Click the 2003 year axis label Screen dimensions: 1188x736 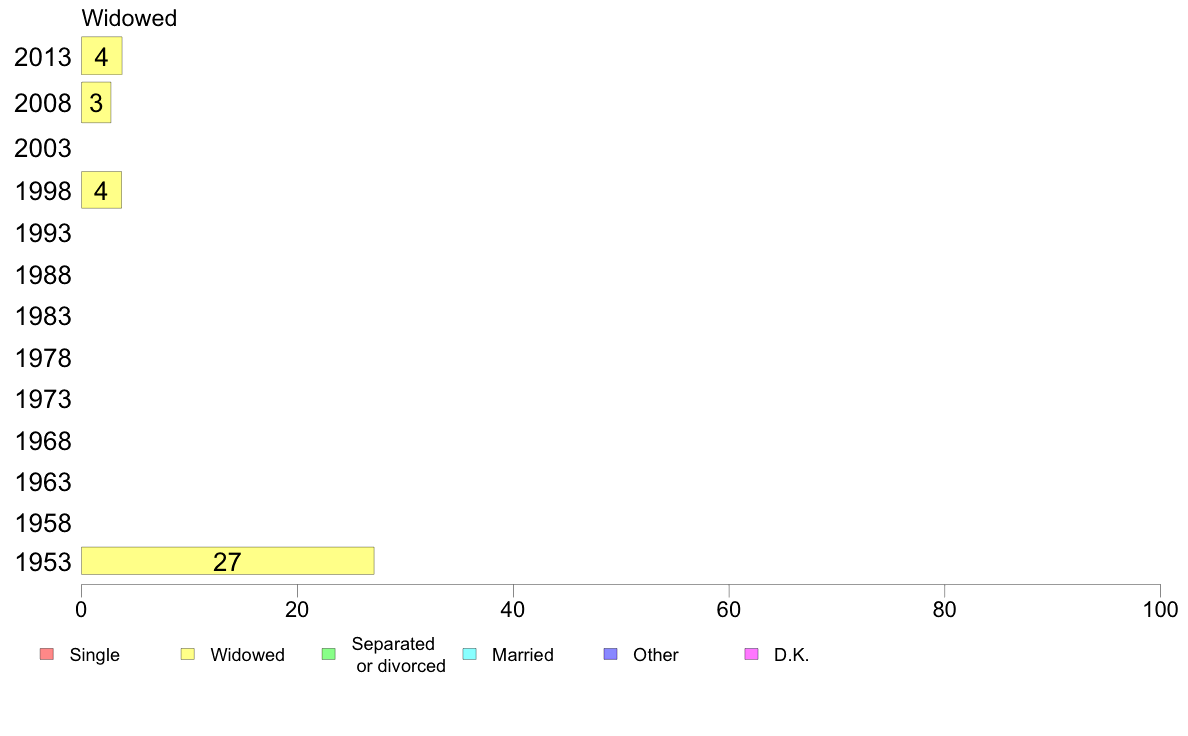43,149
